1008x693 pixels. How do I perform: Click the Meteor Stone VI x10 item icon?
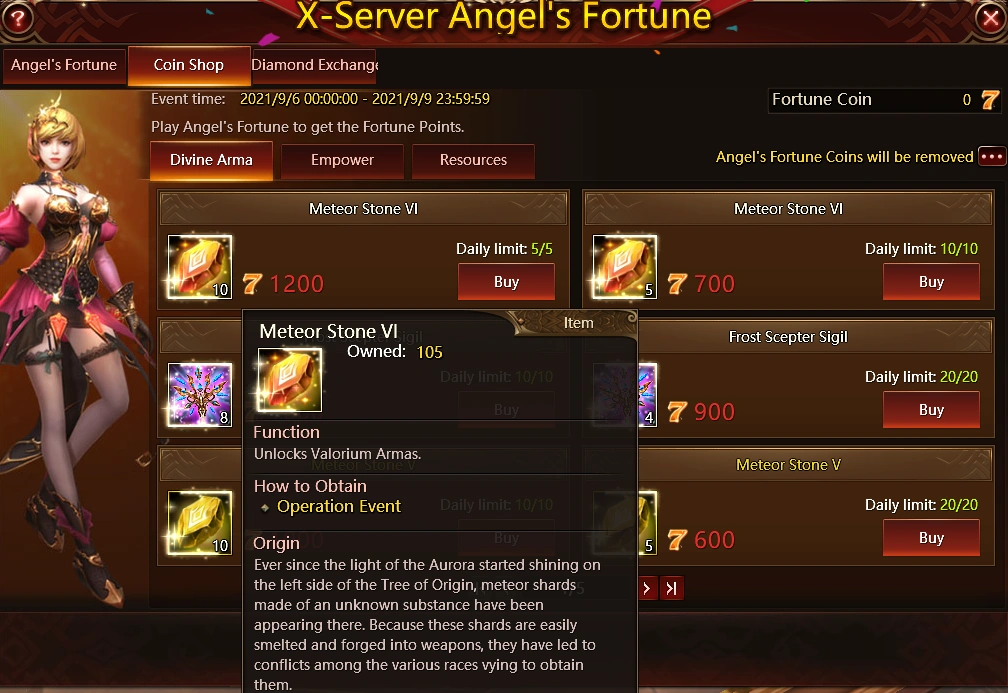coord(199,267)
